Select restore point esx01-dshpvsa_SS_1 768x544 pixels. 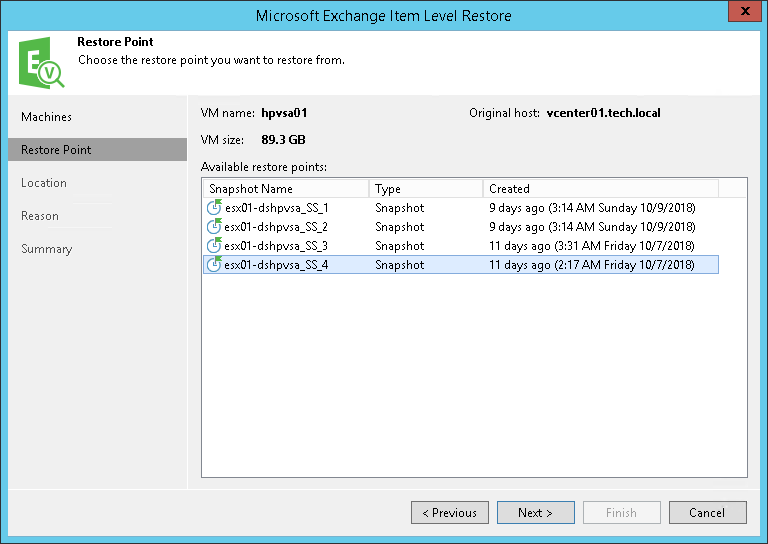(x=277, y=208)
